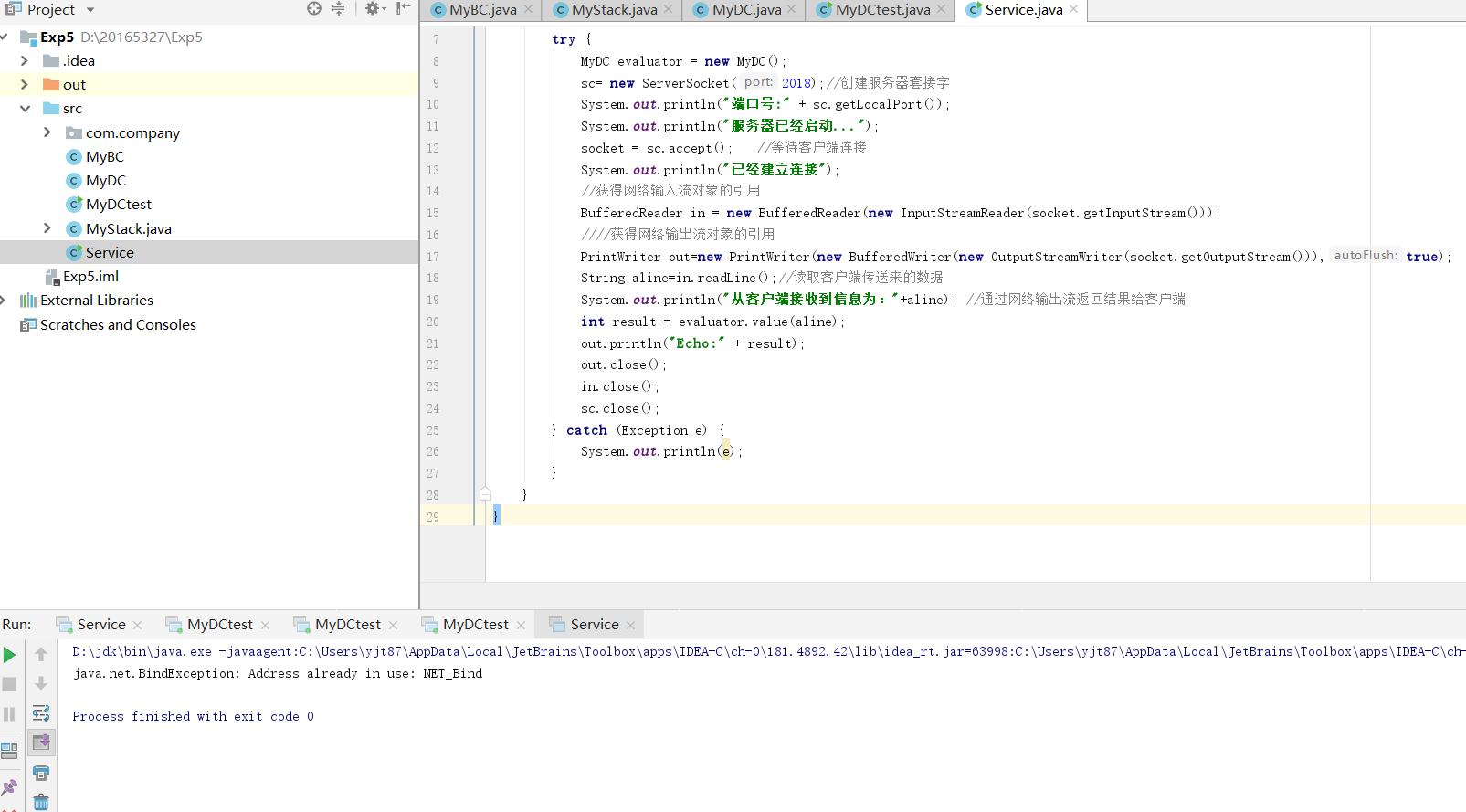Screen dimensions: 1466x812
Task: Click the Collapse All icon in Project panel
Action: point(338,8)
